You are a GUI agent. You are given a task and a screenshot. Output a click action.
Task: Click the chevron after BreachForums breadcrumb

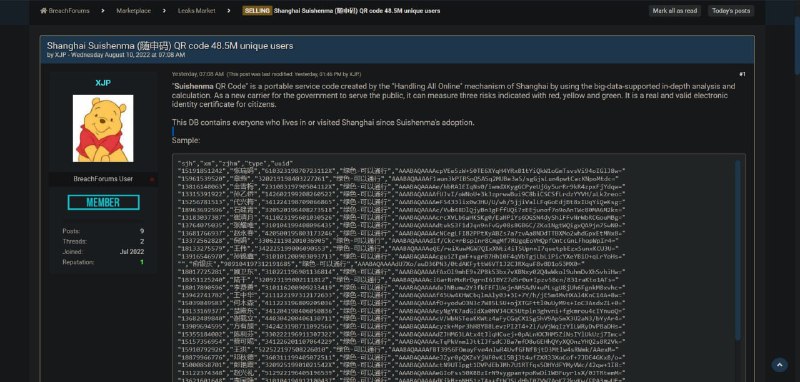click(103, 11)
